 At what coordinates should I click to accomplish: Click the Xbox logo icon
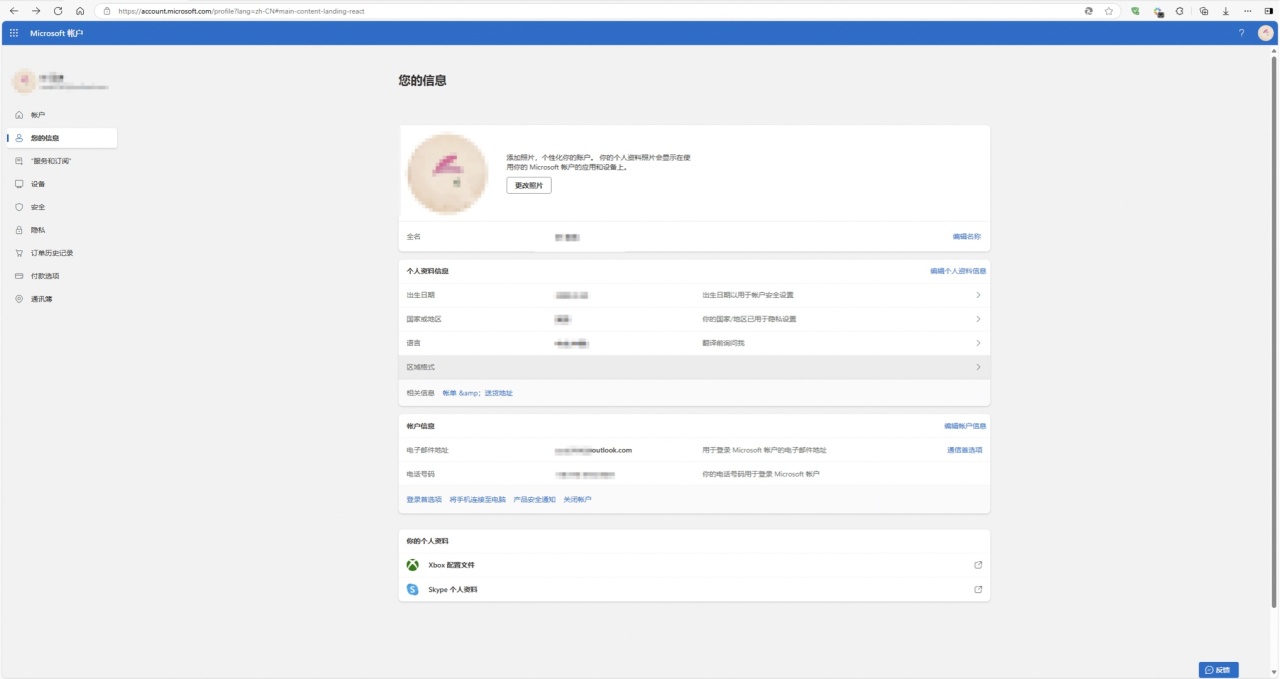pyautogui.click(x=412, y=565)
